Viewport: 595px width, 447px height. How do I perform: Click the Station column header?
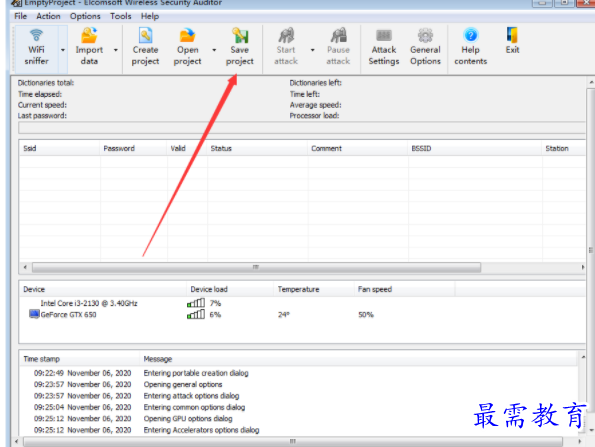(x=564, y=148)
